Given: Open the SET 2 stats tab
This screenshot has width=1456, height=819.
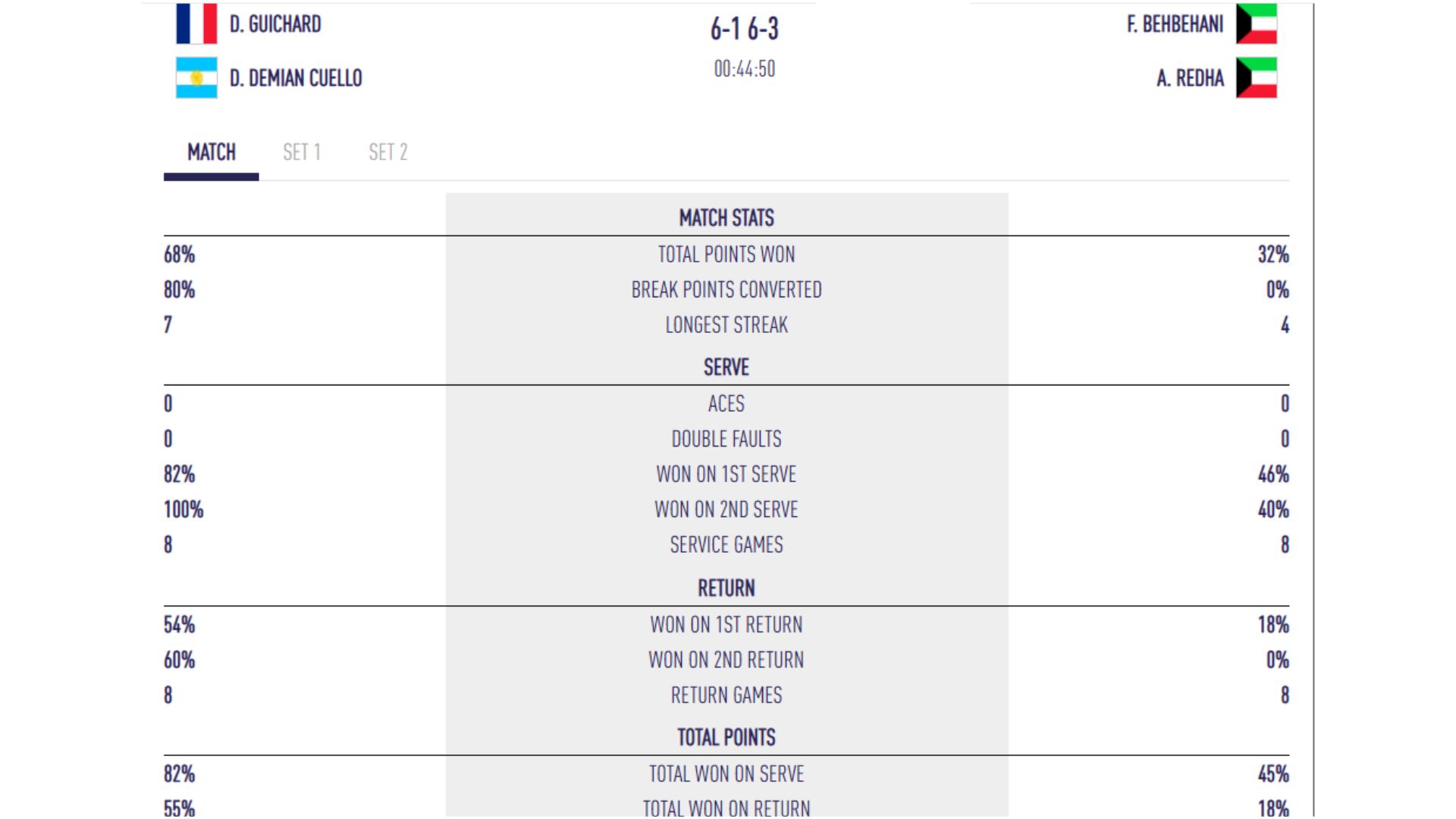Looking at the screenshot, I should pos(388,152).
